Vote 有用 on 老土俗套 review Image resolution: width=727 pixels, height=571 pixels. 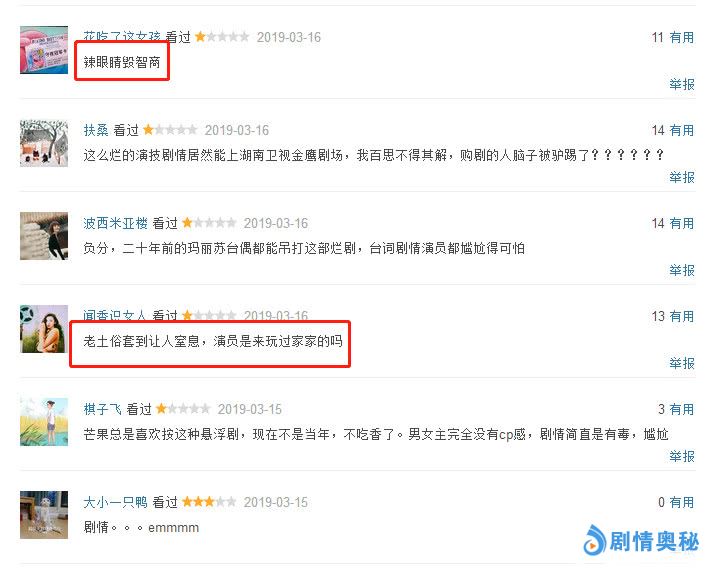point(682,317)
